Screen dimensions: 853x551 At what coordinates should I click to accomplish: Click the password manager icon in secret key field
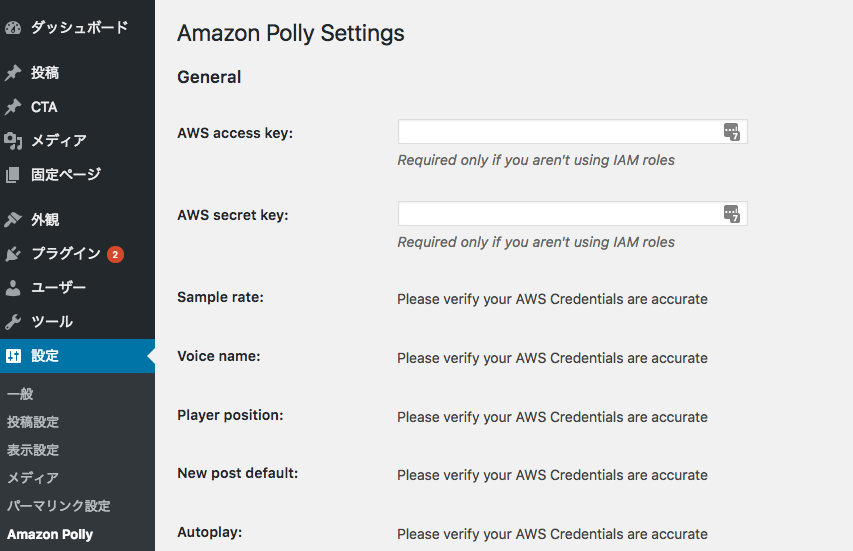(x=732, y=214)
